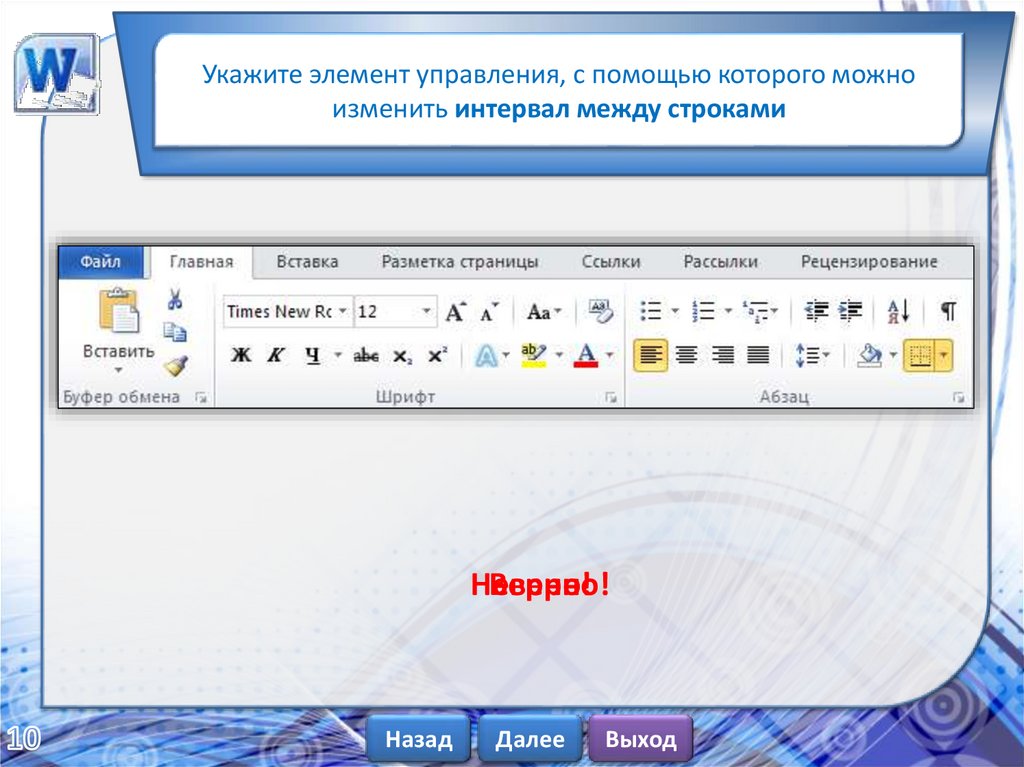Open the Times New Roman font dropdown
Viewport: 1024px width, 767px height.
click(x=342, y=311)
